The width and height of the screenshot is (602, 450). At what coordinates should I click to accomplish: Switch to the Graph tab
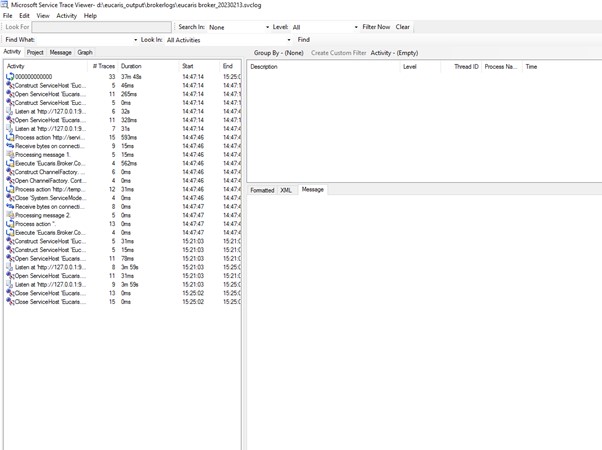(x=85, y=52)
